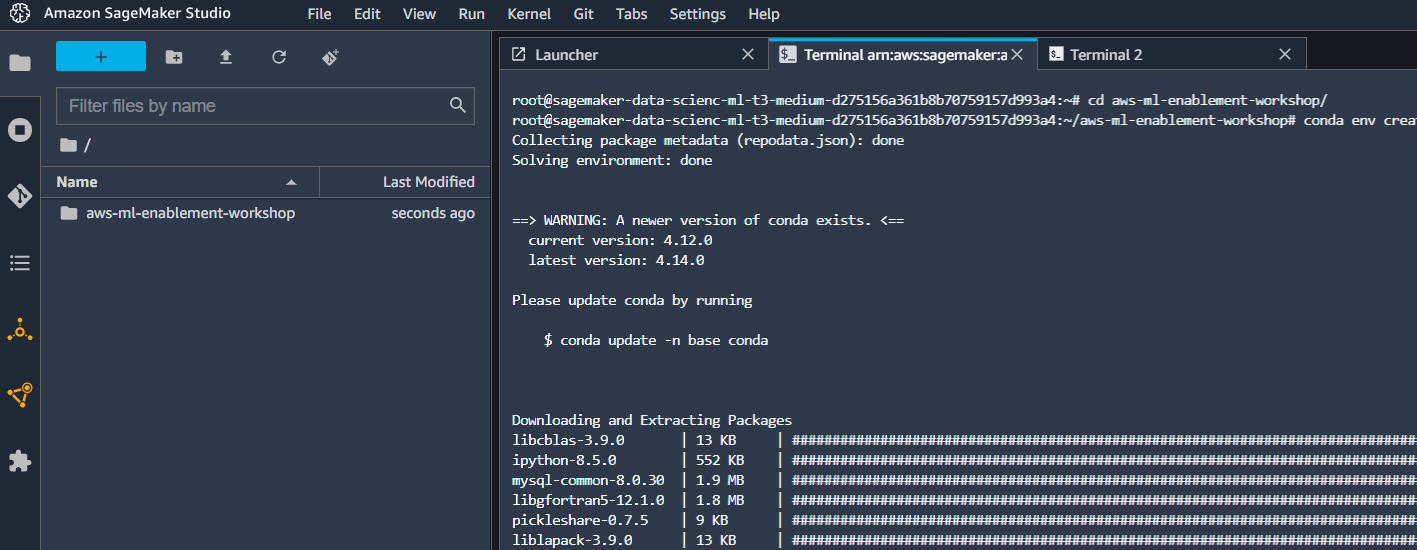Open the Kernel menu

click(530, 14)
